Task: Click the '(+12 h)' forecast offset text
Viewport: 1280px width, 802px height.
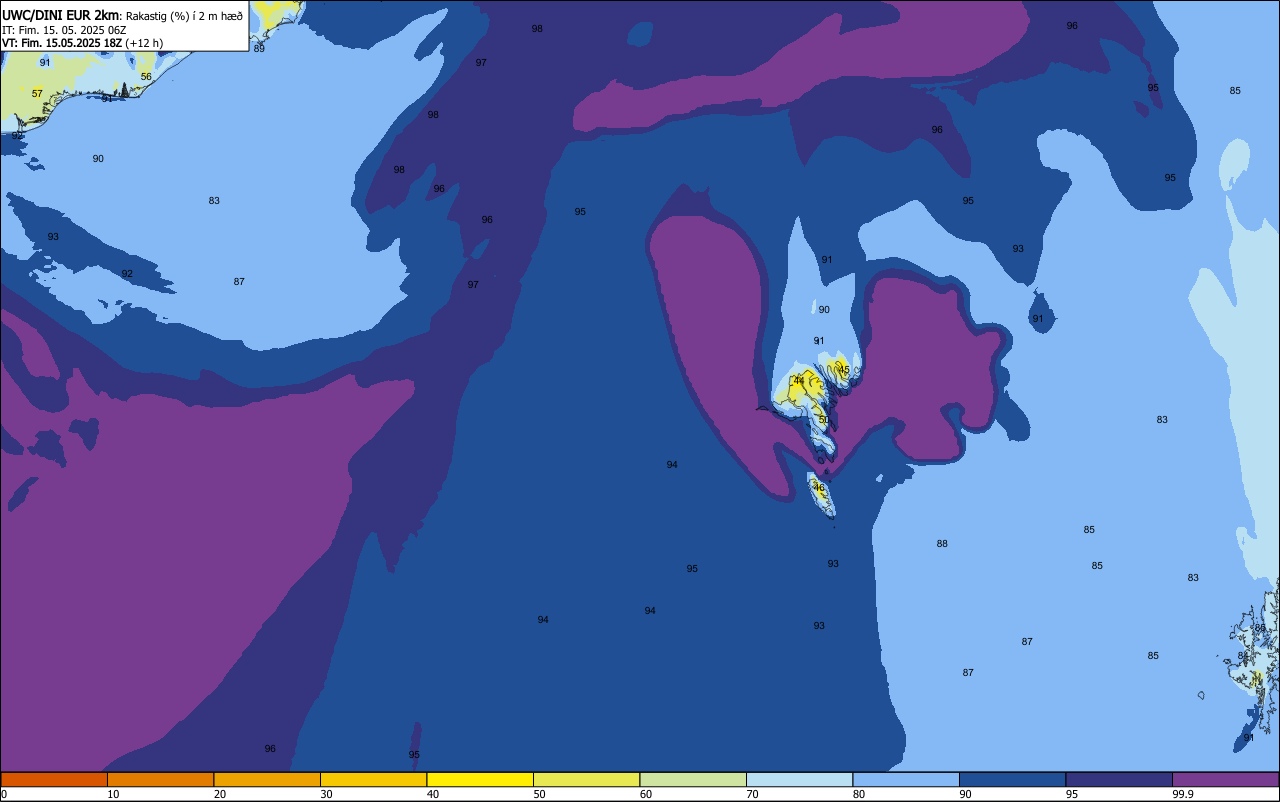Action: point(144,43)
